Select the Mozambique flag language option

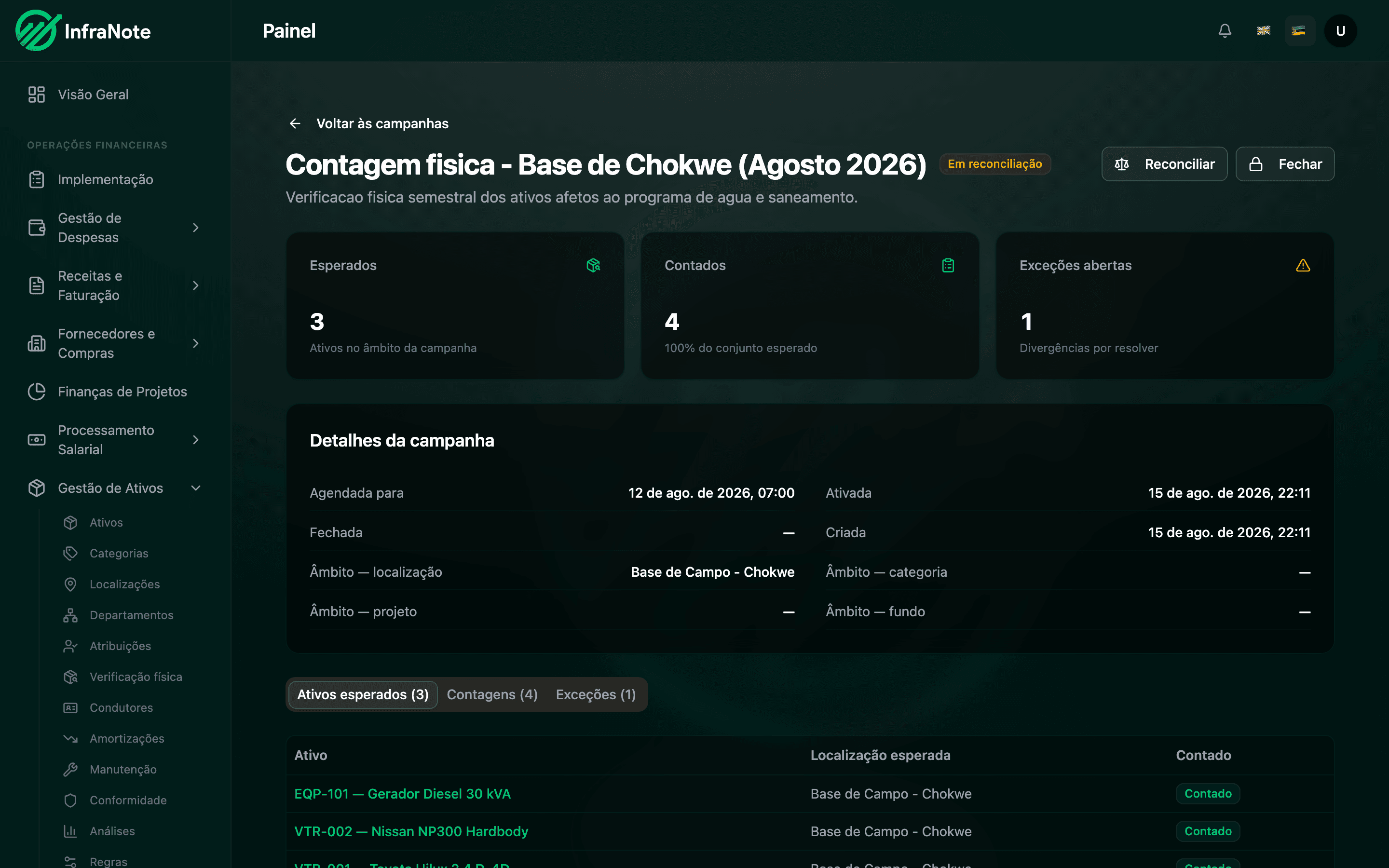pos(1299,30)
